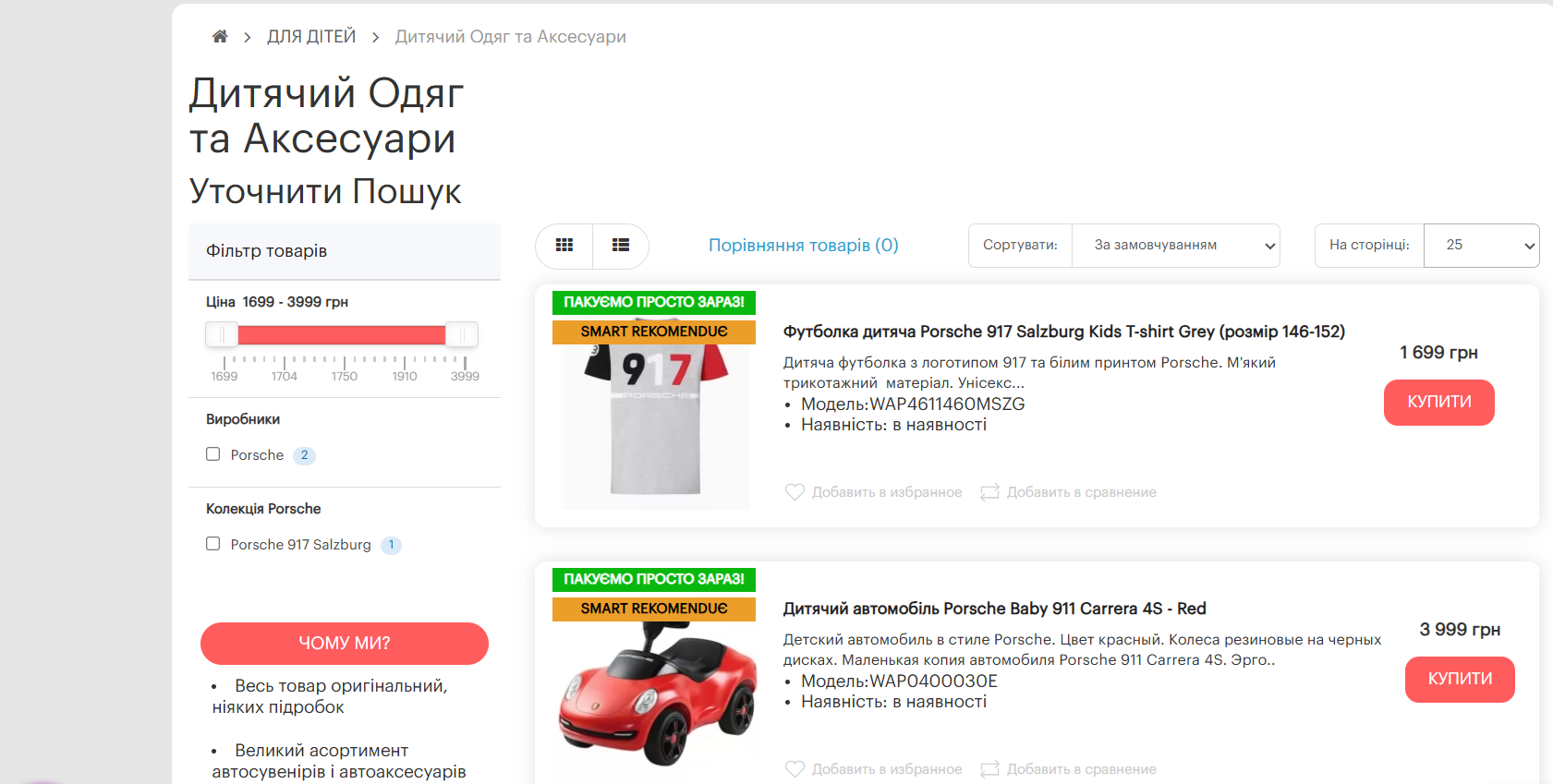
Task: Enable the Porsche manufacturer filter checkbox
Action: tap(213, 454)
